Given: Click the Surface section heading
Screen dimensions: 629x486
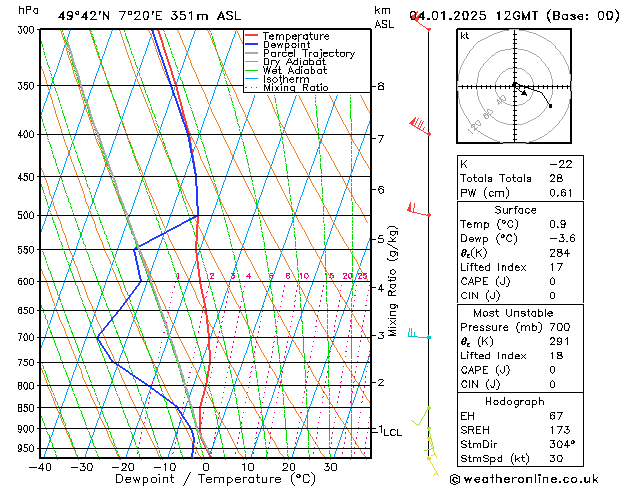Looking at the screenshot, I should pyautogui.click(x=515, y=210).
